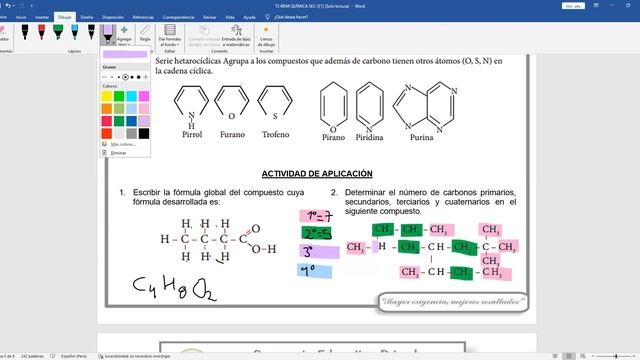
Task: Choose the white color swatch
Action: 119,133
